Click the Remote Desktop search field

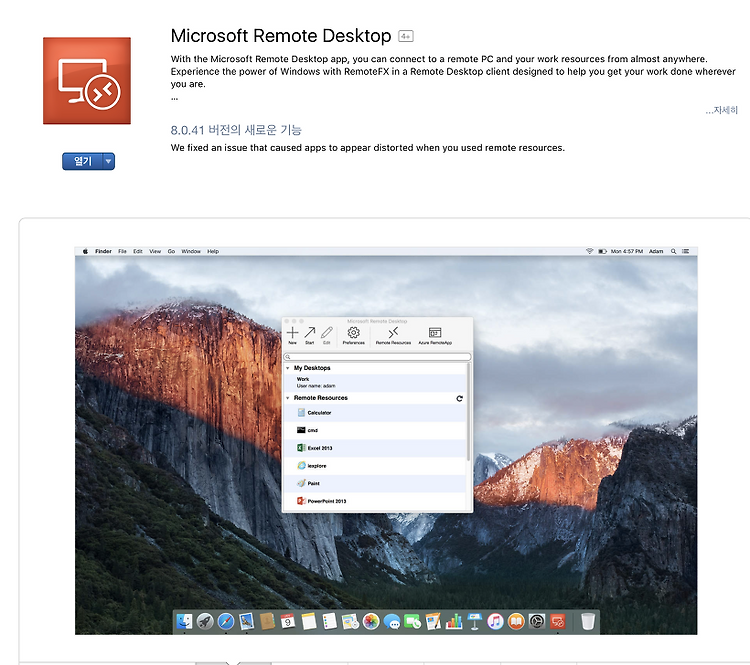pyautogui.click(x=377, y=357)
